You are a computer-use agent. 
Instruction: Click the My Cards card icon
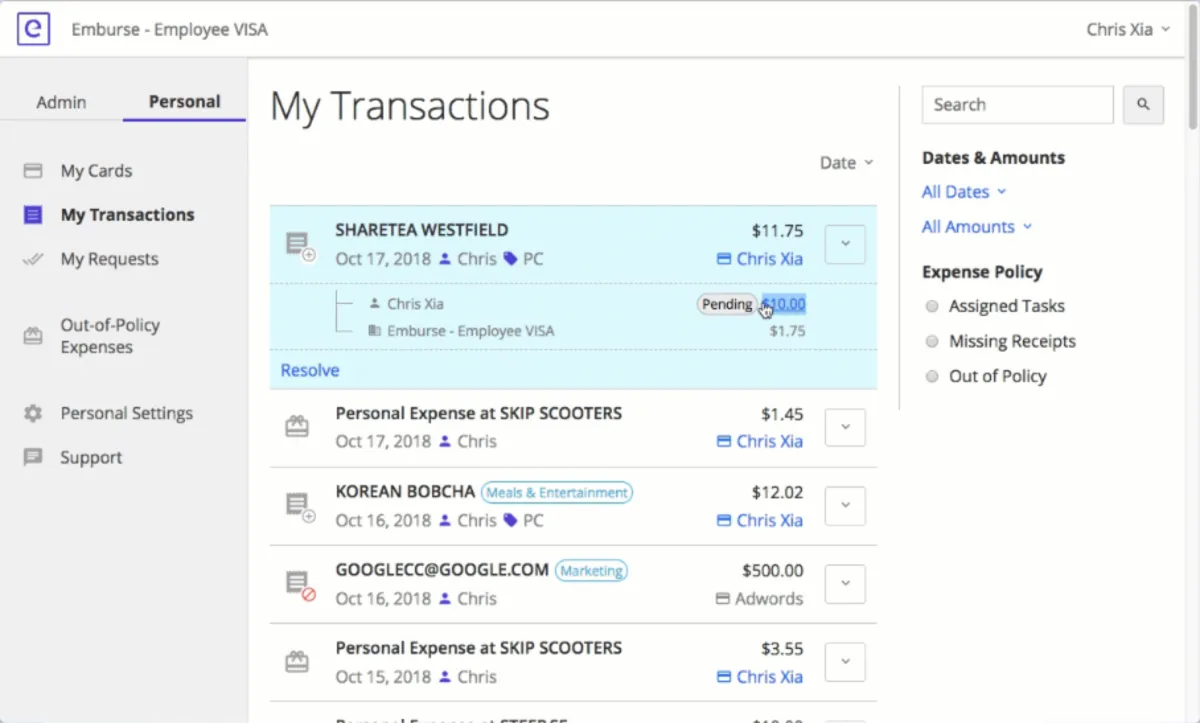tap(33, 171)
